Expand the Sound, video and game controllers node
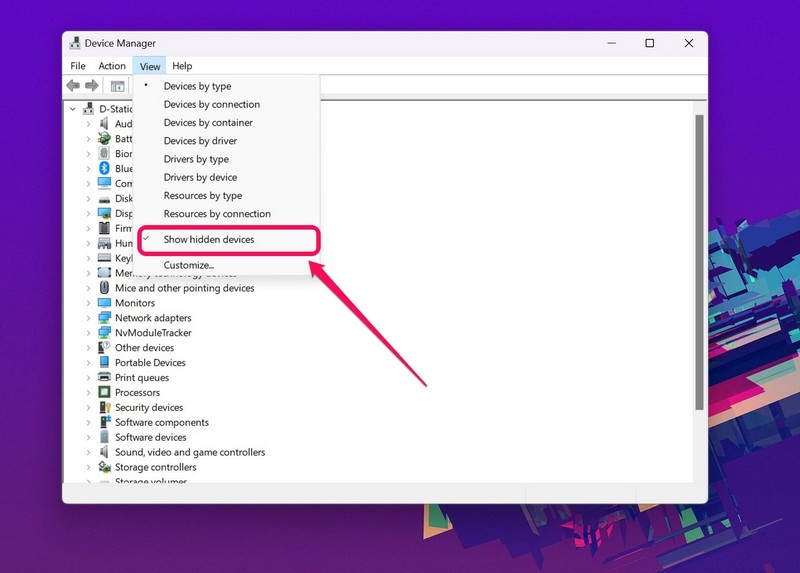The height and width of the screenshot is (573, 800). [88, 452]
